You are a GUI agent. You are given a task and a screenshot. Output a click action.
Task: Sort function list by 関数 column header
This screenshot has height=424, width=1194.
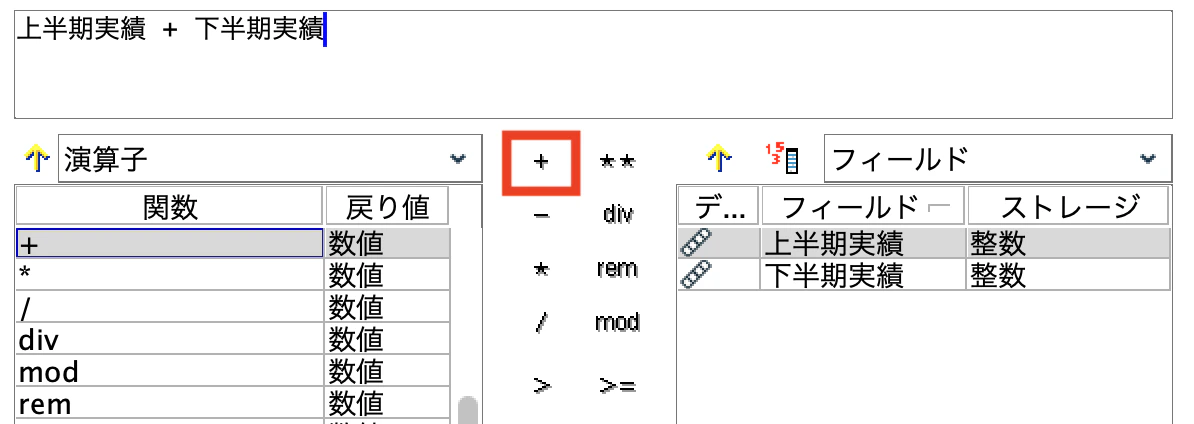click(x=170, y=206)
